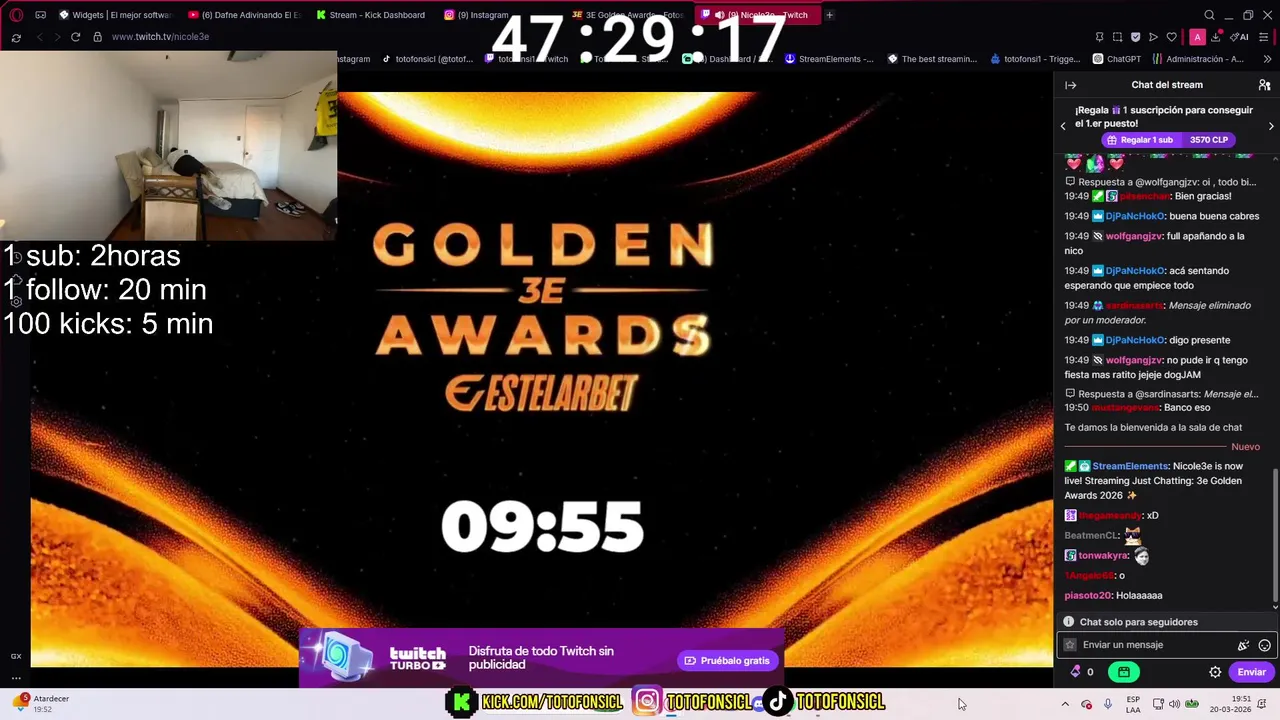Click the twitch.tv/nicole3e address bar

tap(160, 37)
